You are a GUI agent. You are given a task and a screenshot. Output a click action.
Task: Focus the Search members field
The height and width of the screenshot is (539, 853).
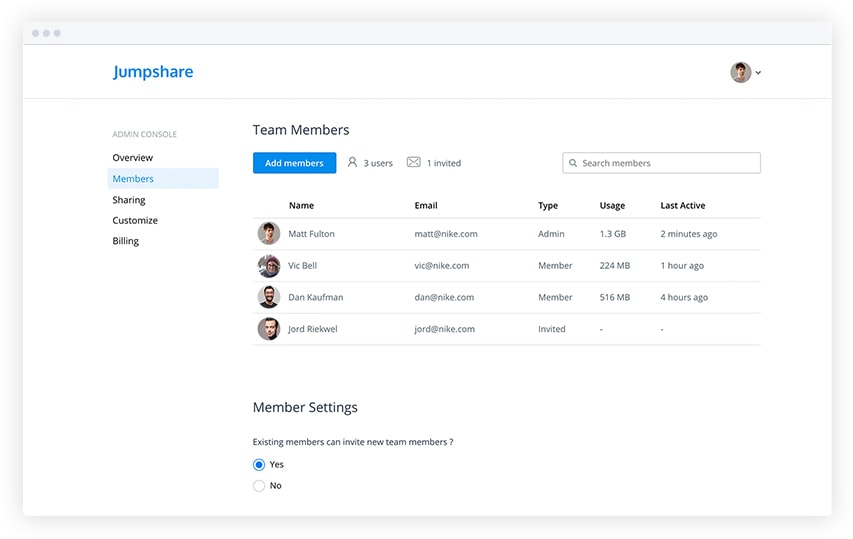(667, 163)
